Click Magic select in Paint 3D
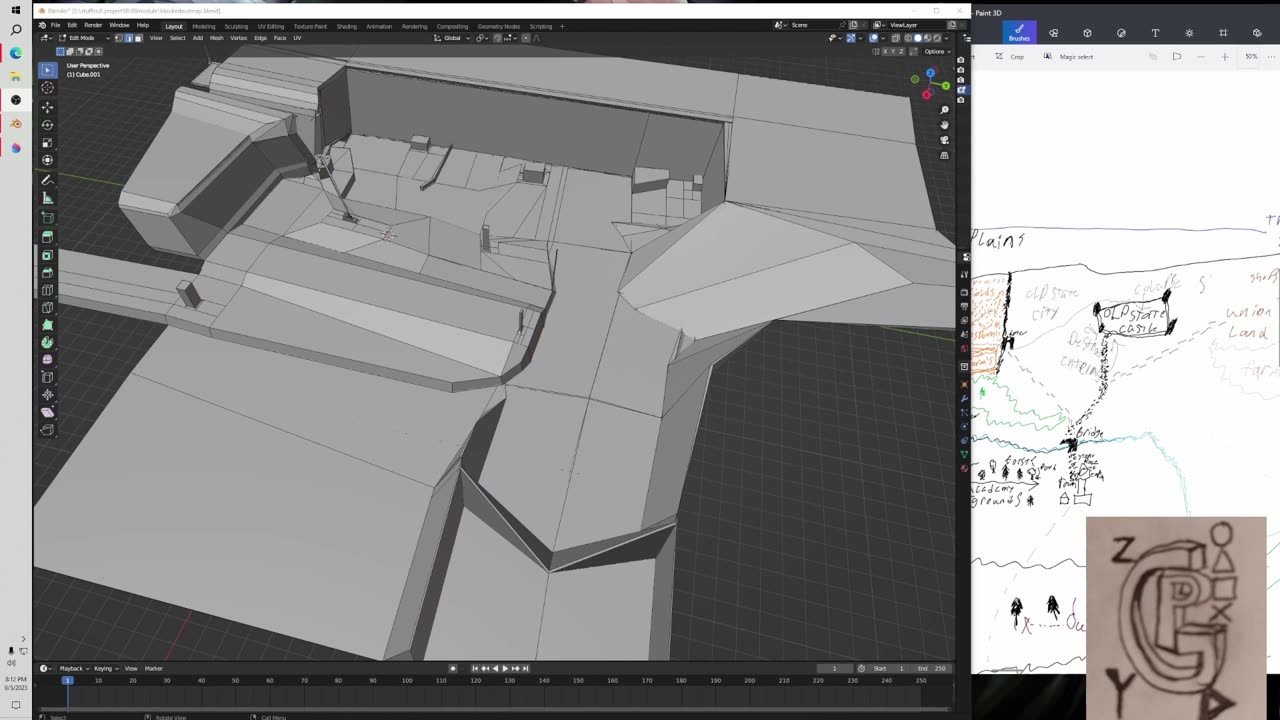1280x720 pixels. tap(1068, 57)
